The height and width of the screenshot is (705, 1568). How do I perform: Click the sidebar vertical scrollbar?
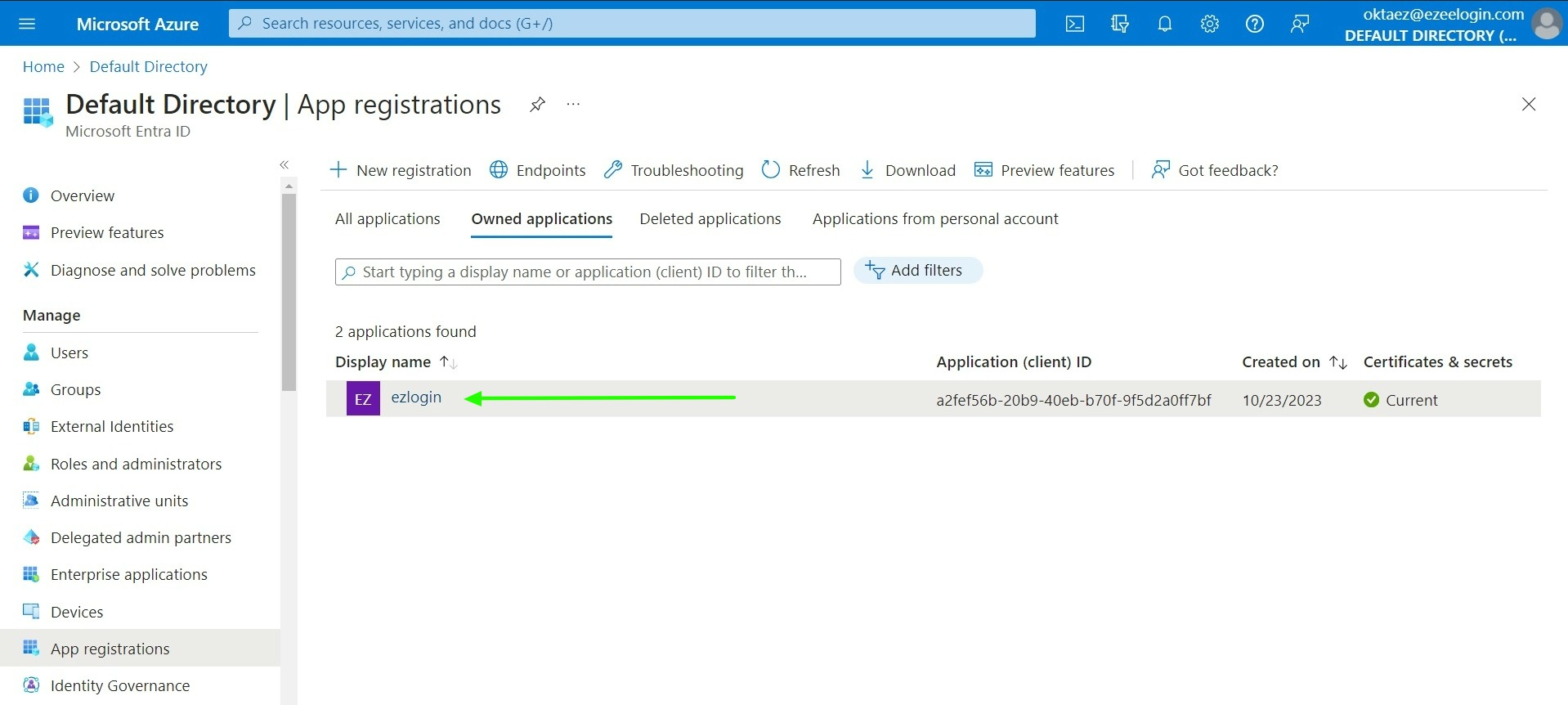[x=289, y=291]
